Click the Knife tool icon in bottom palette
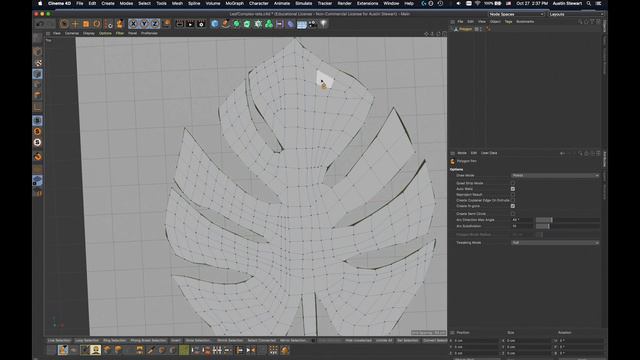Image resolution: width=640 pixels, height=360 pixels. pyautogui.click(x=151, y=350)
